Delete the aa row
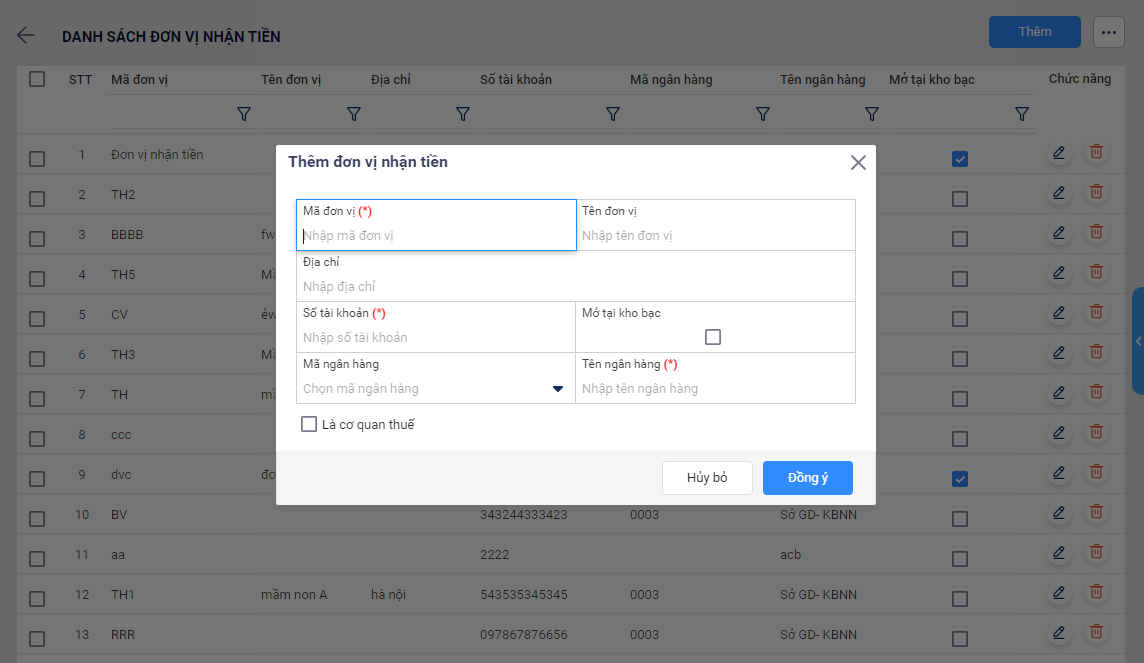The height and width of the screenshot is (663, 1144). click(1096, 552)
